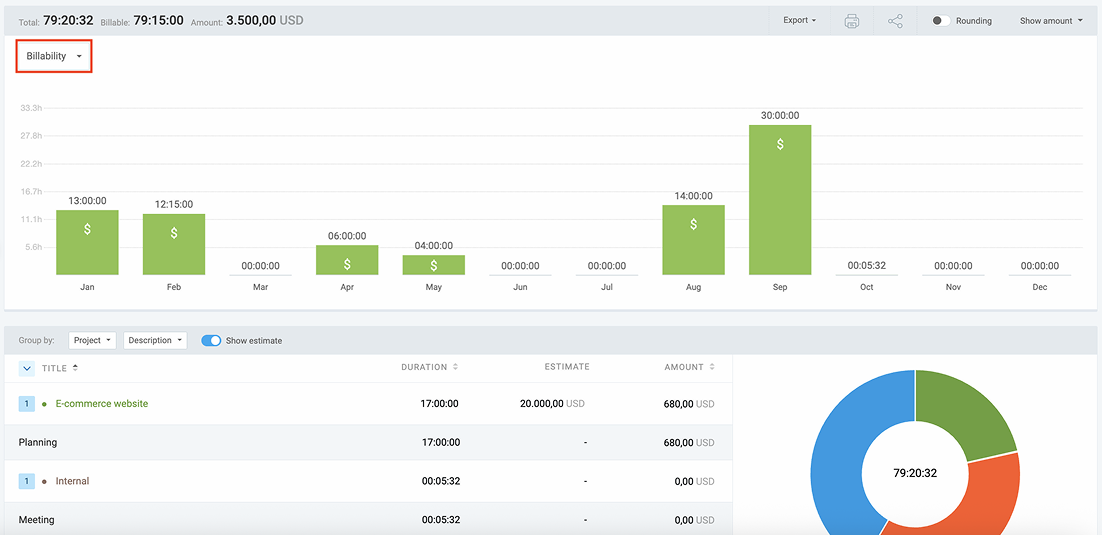Click the share report icon
This screenshot has height=535, width=1102.
tap(895, 21)
